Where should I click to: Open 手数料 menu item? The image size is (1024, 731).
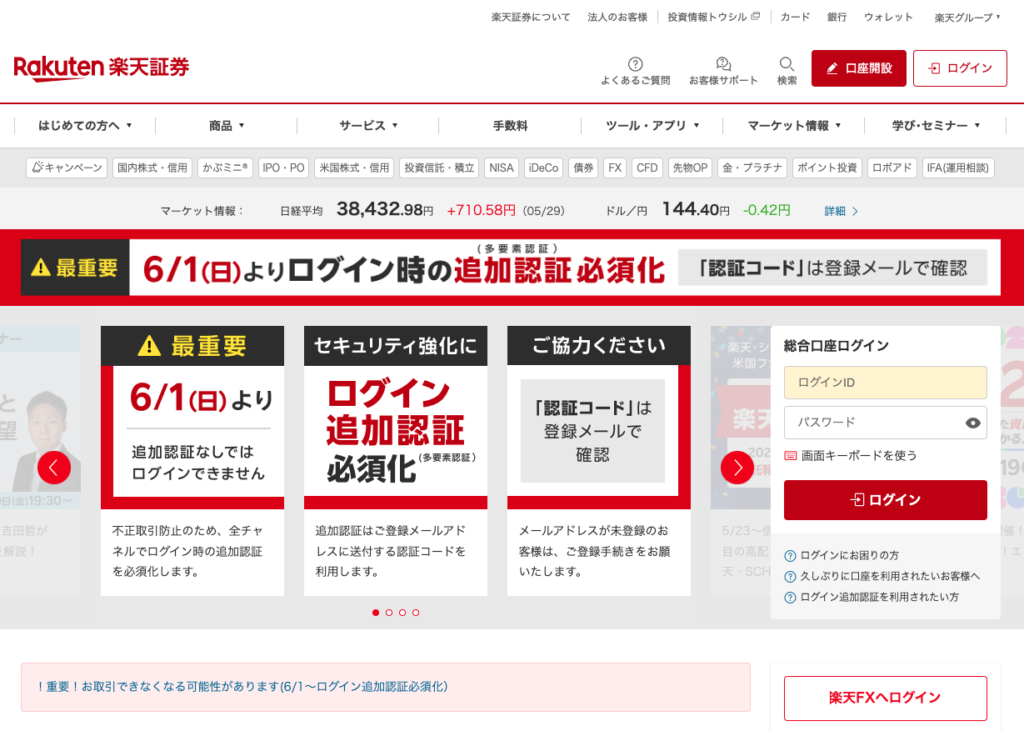[x=510, y=125]
